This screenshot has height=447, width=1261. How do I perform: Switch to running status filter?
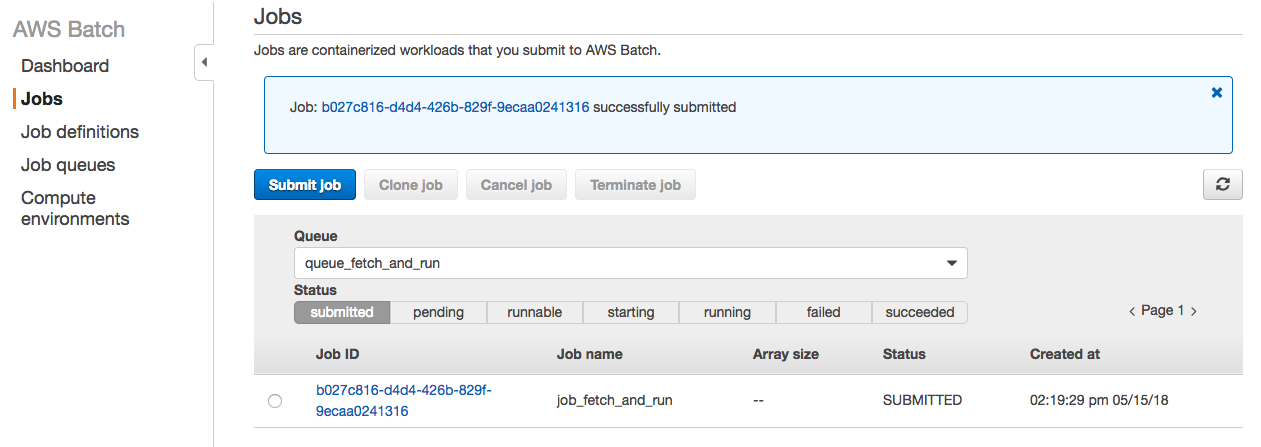(727, 312)
